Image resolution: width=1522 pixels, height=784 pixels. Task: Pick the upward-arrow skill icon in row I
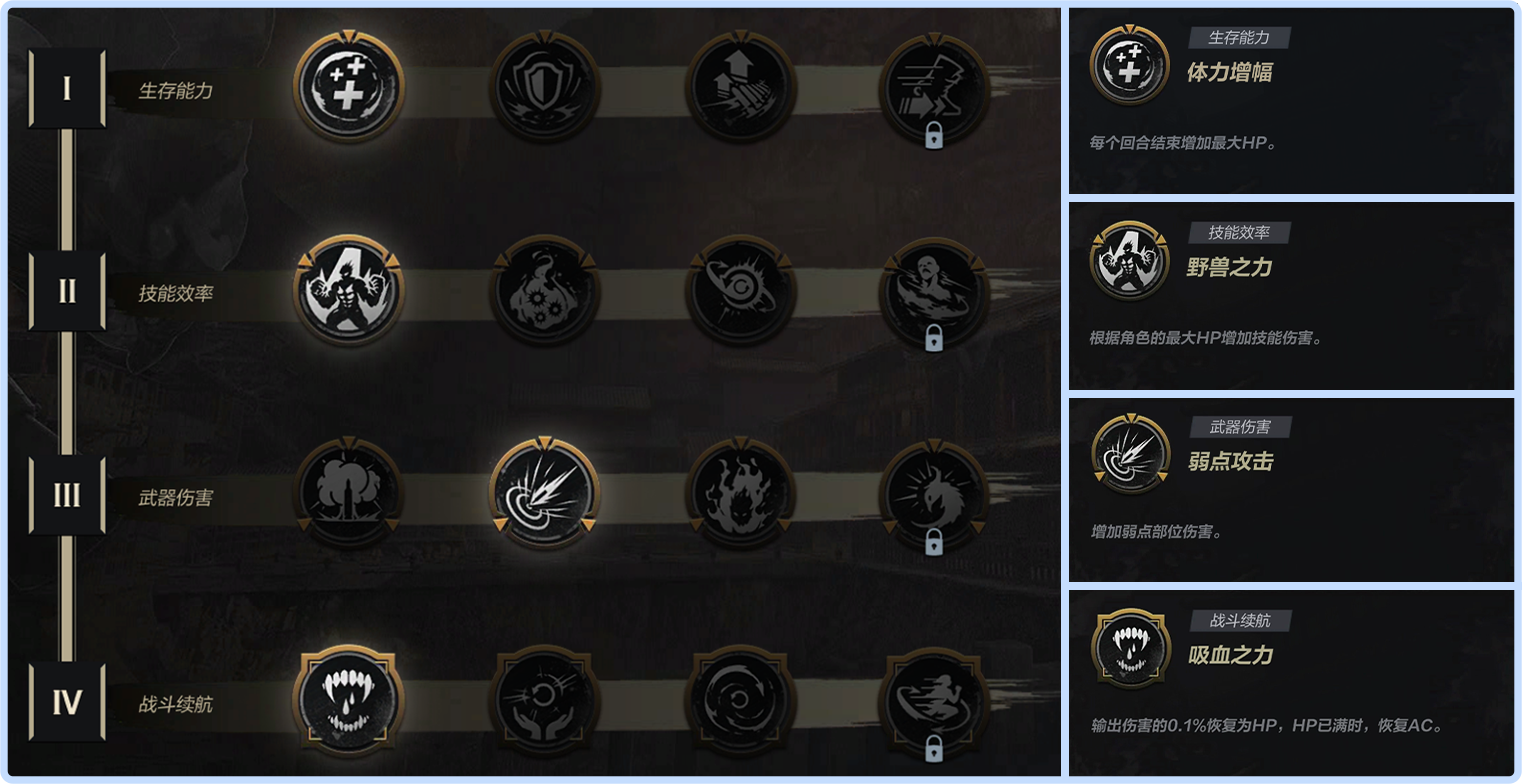pos(740,86)
